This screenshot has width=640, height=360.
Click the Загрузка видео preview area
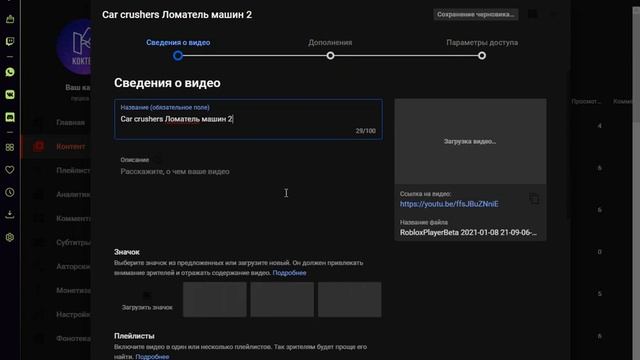pos(470,141)
